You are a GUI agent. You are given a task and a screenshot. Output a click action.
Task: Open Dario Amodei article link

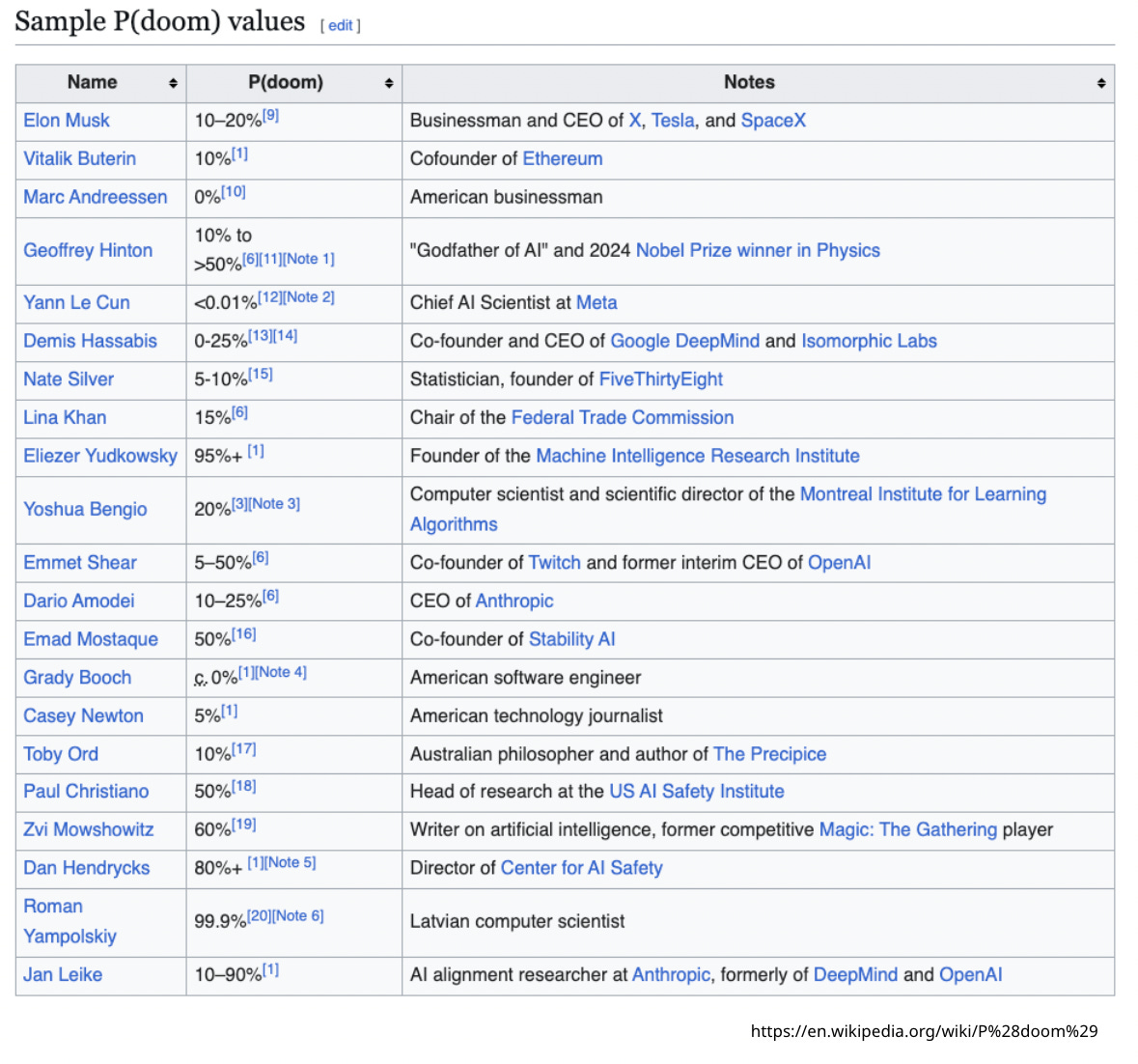pyautogui.click(x=78, y=602)
